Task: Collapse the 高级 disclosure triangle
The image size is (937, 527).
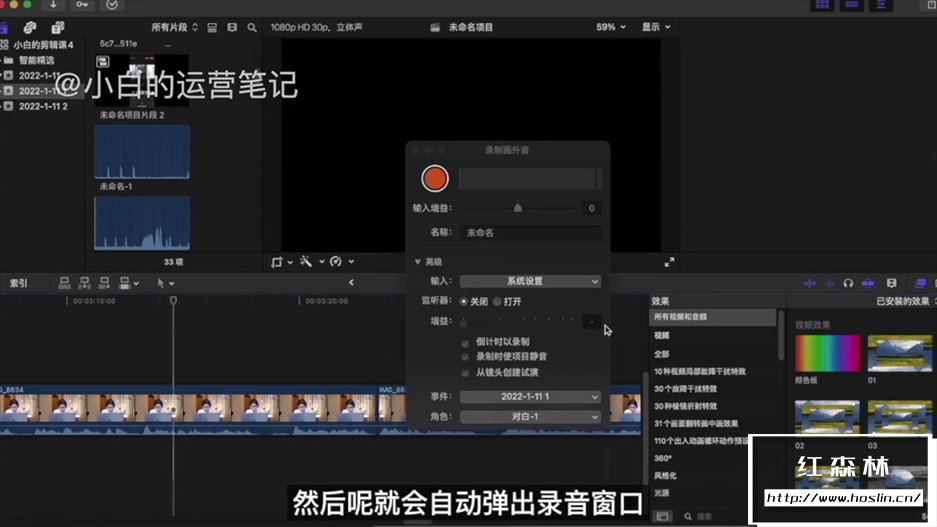Action: point(417,262)
